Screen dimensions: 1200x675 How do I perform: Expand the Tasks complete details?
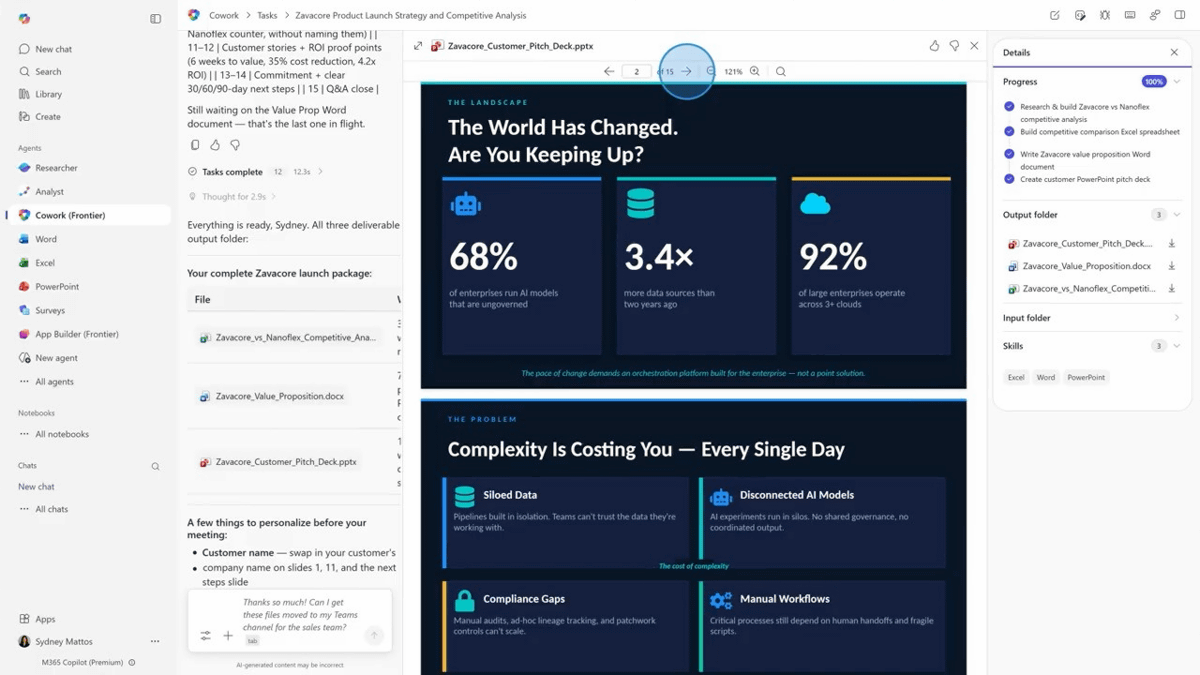pos(320,172)
